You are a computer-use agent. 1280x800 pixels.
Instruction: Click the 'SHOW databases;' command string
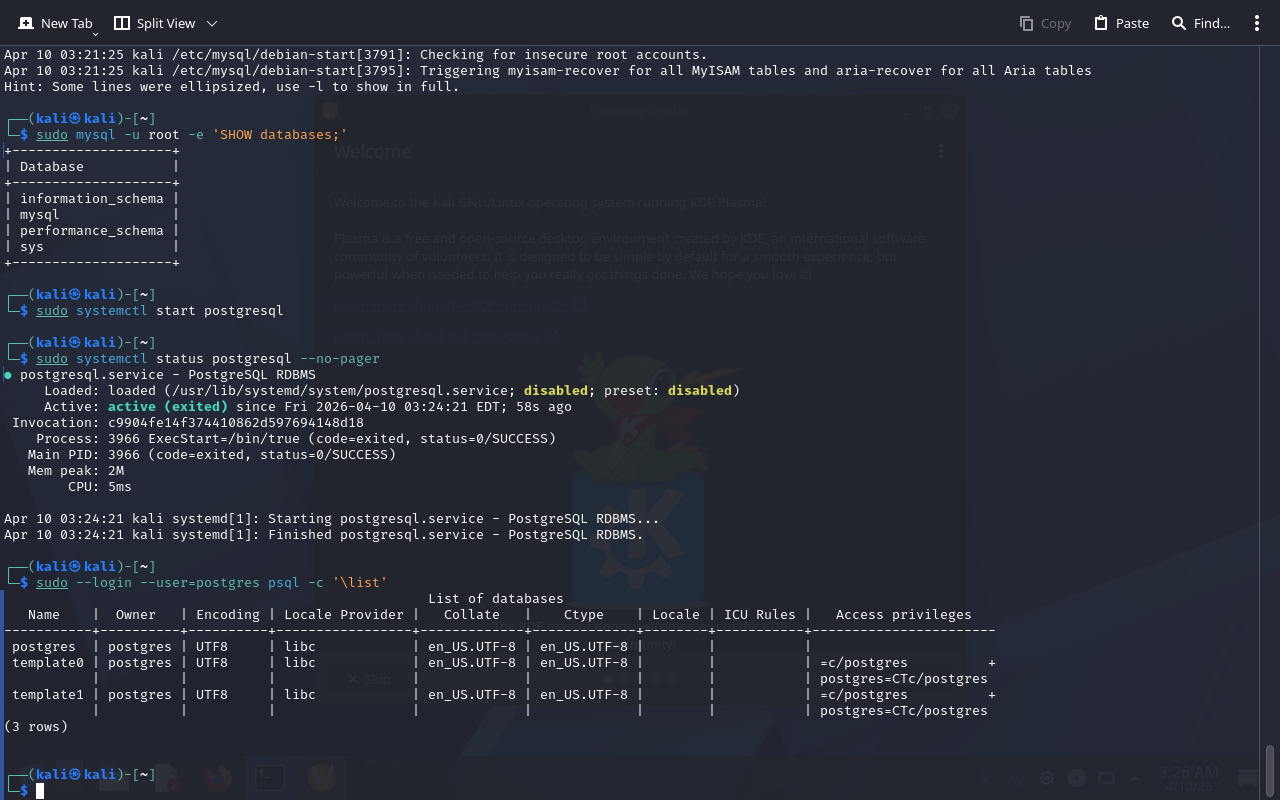click(279, 135)
